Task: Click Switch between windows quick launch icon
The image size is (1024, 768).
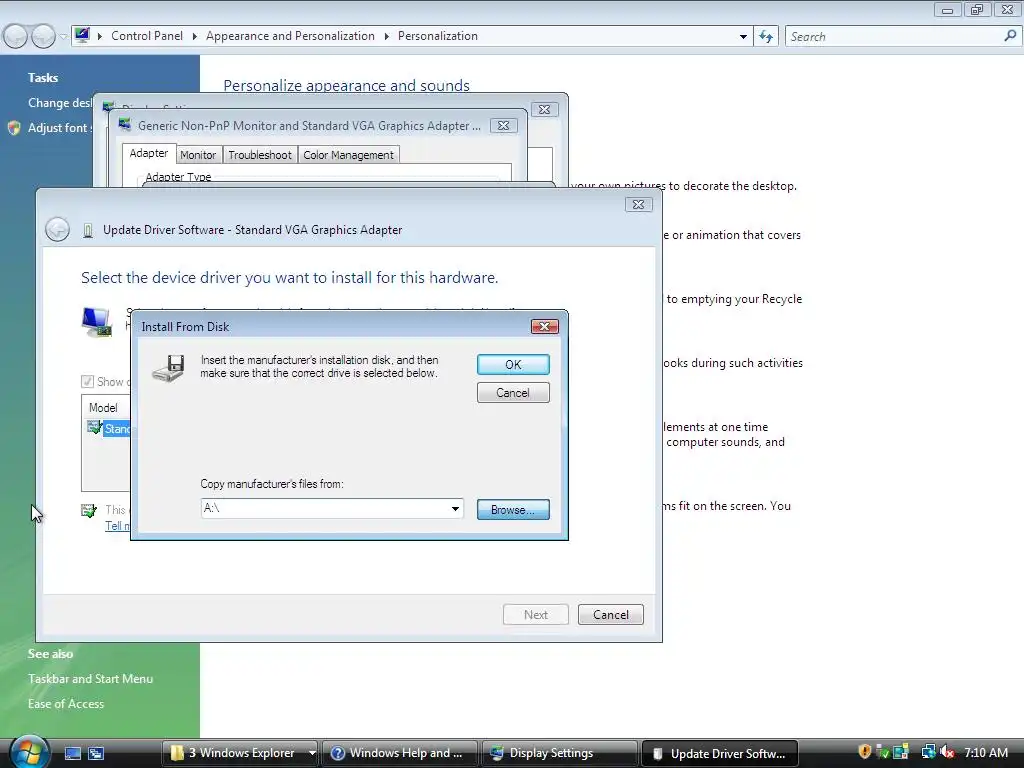Action: point(96,753)
